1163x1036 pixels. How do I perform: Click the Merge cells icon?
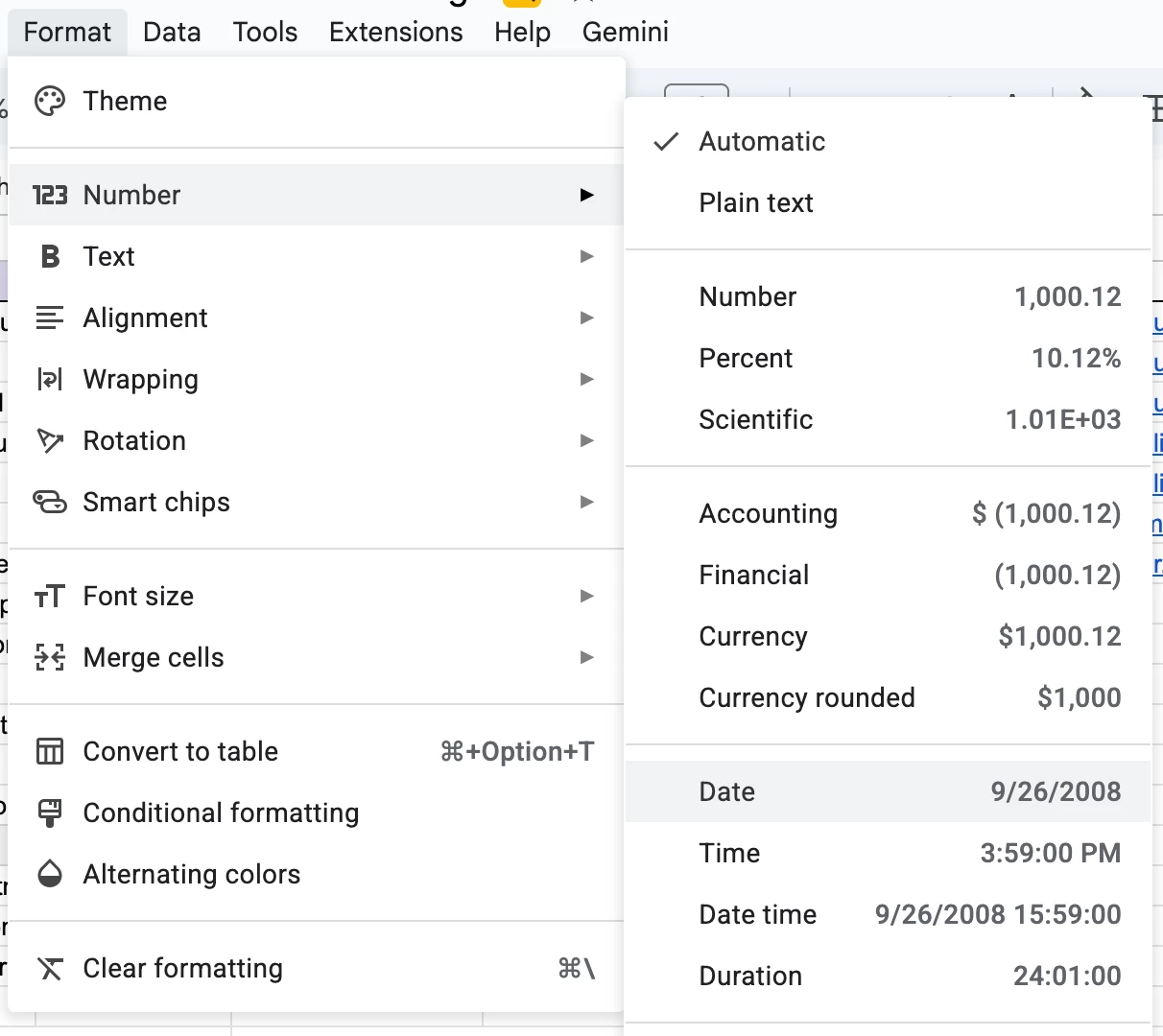(x=50, y=657)
